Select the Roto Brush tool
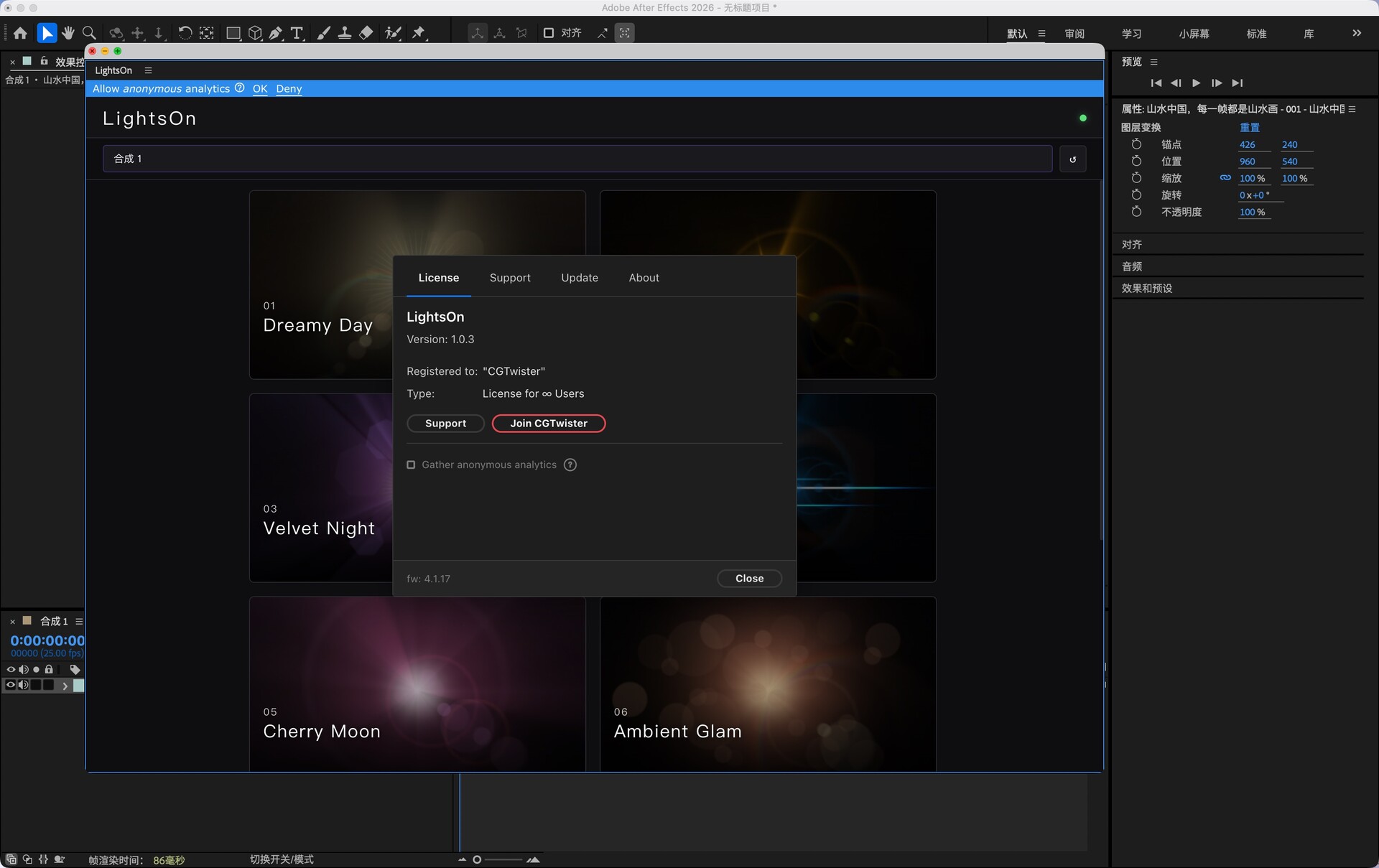The height and width of the screenshot is (868, 1379). pyautogui.click(x=393, y=33)
